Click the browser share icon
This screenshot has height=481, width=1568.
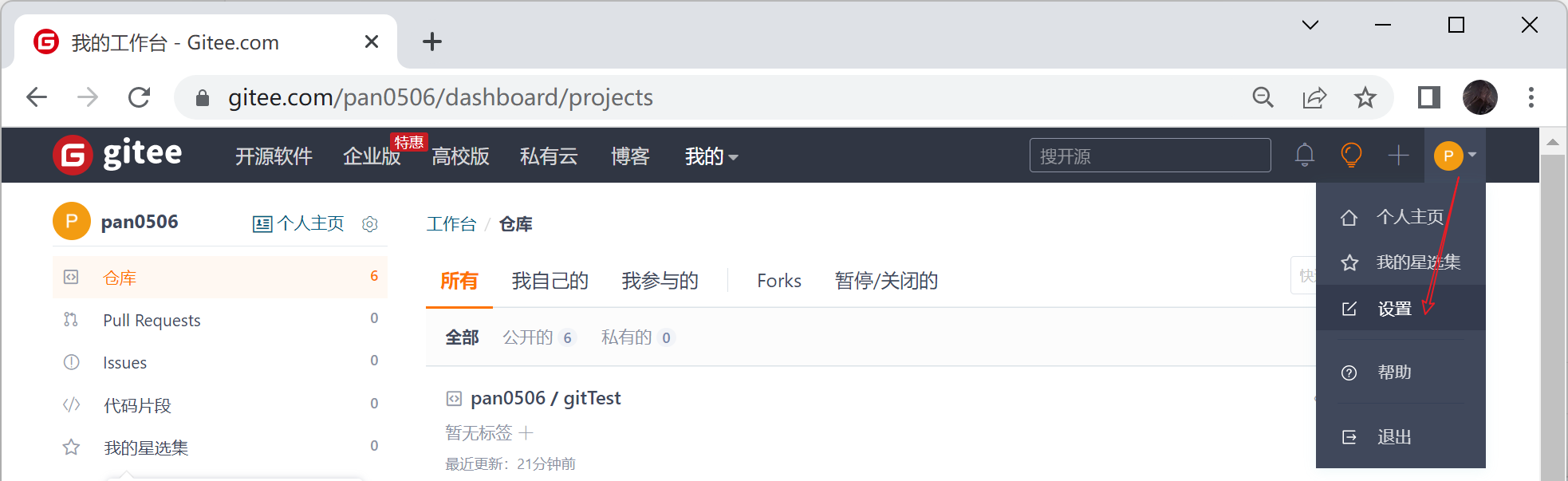(x=1314, y=97)
